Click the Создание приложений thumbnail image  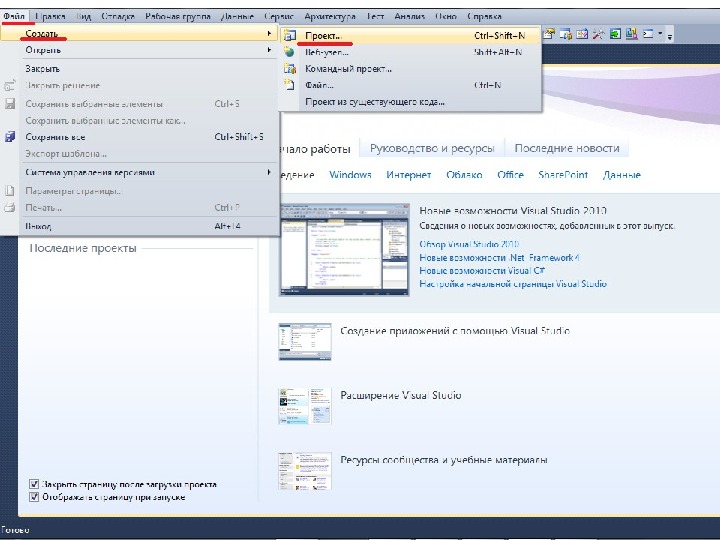click(x=305, y=342)
